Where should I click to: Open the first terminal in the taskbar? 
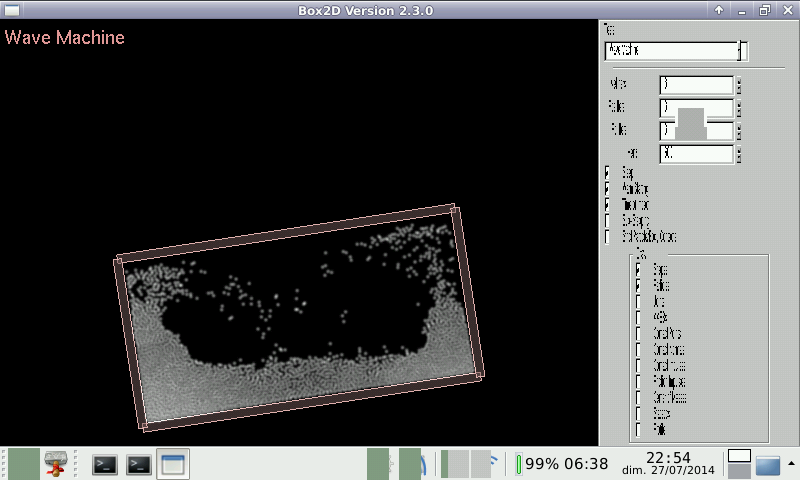coord(105,464)
